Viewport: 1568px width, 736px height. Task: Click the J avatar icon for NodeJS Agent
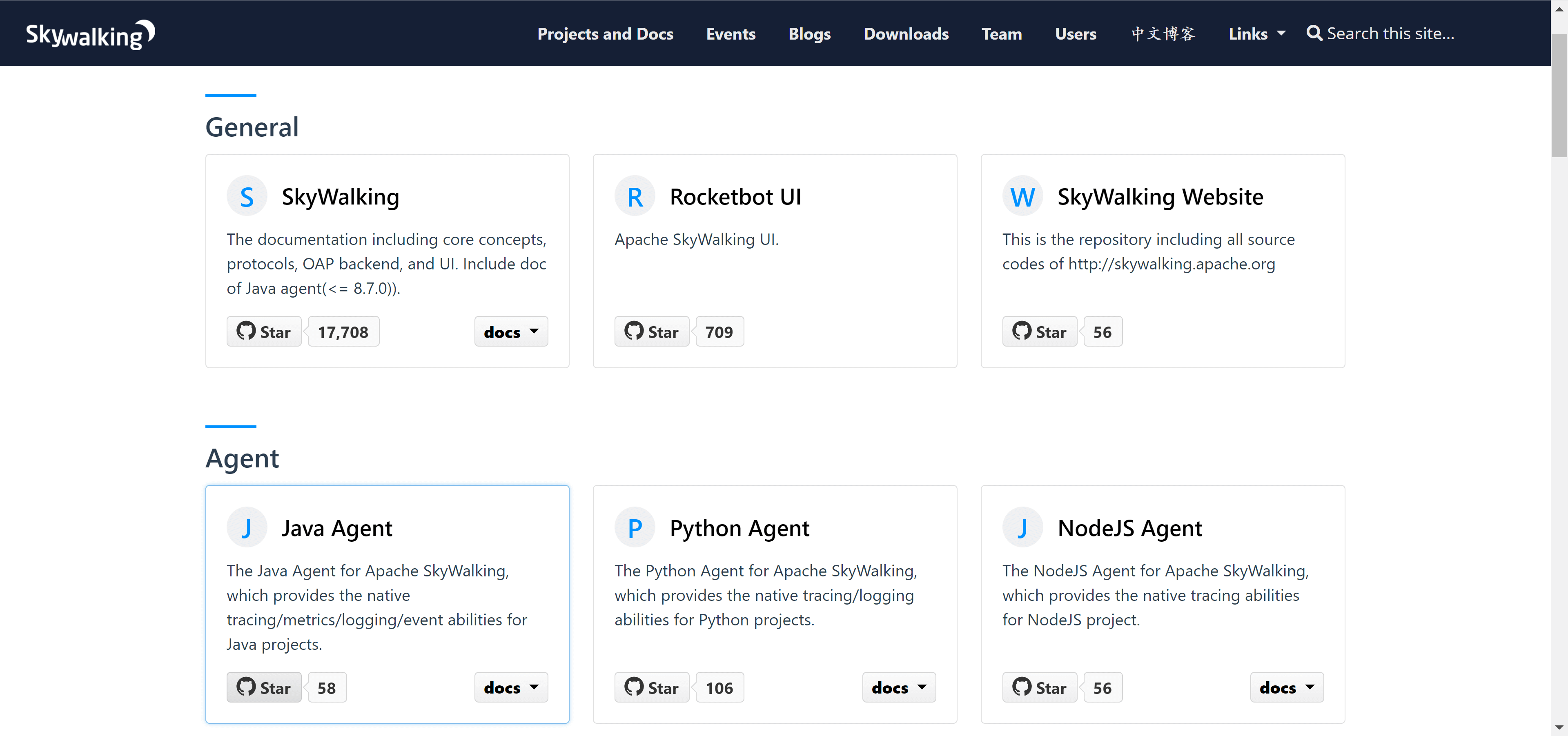(1022, 527)
